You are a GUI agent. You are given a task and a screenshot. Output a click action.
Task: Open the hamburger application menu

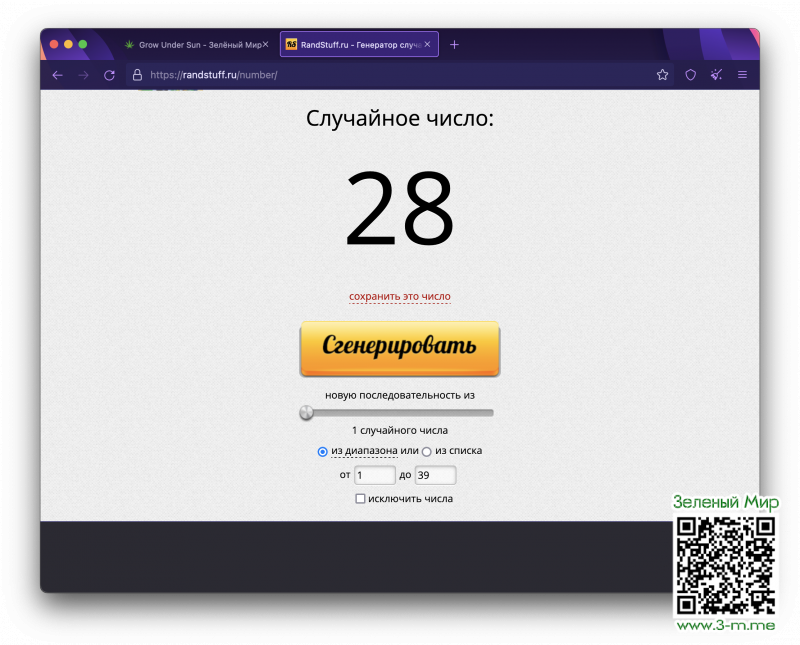pyautogui.click(x=742, y=75)
